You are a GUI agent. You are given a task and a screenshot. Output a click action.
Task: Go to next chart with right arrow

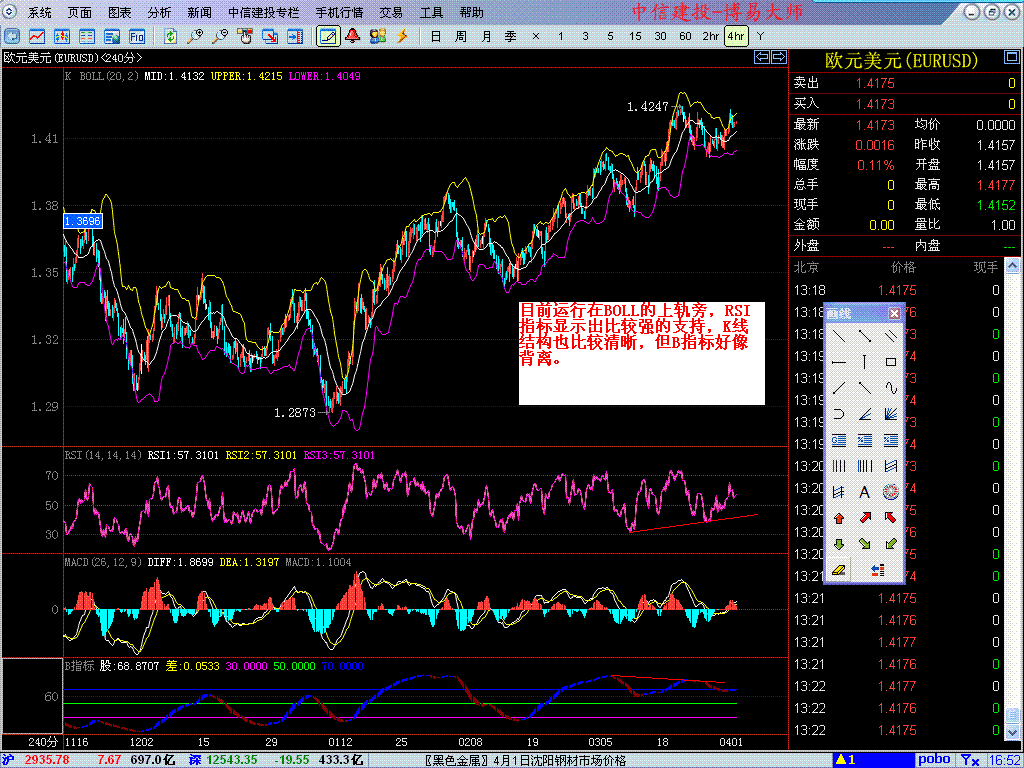point(778,57)
